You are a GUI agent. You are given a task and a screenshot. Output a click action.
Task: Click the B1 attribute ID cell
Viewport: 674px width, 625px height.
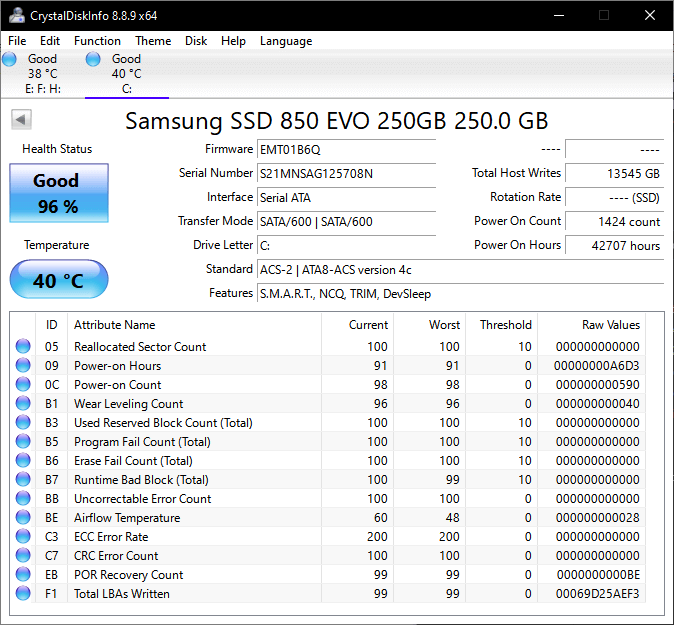coord(52,404)
